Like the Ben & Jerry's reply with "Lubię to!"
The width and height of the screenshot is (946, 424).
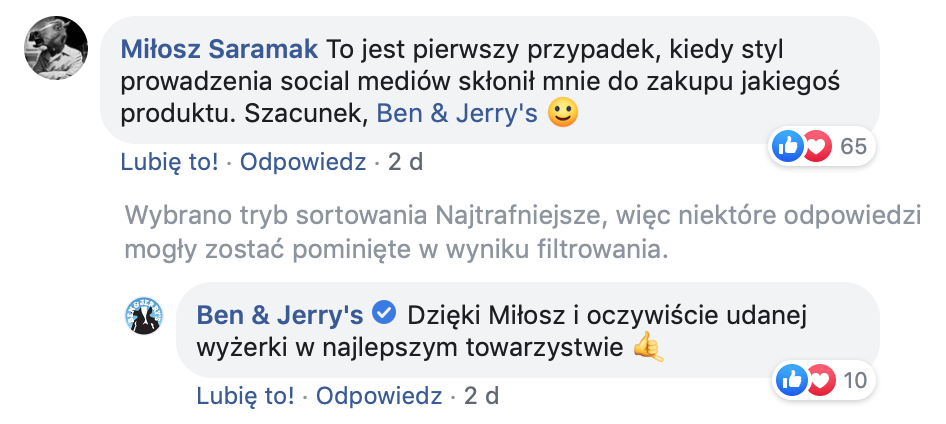pos(245,396)
